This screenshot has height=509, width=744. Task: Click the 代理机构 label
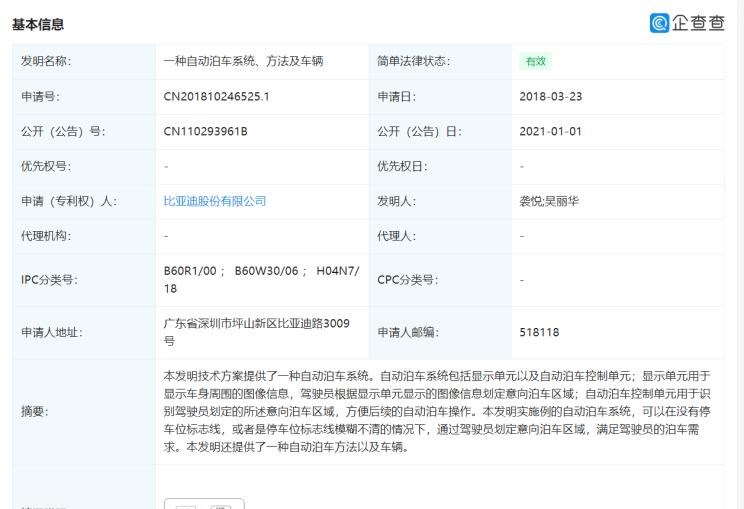[x=46, y=236]
